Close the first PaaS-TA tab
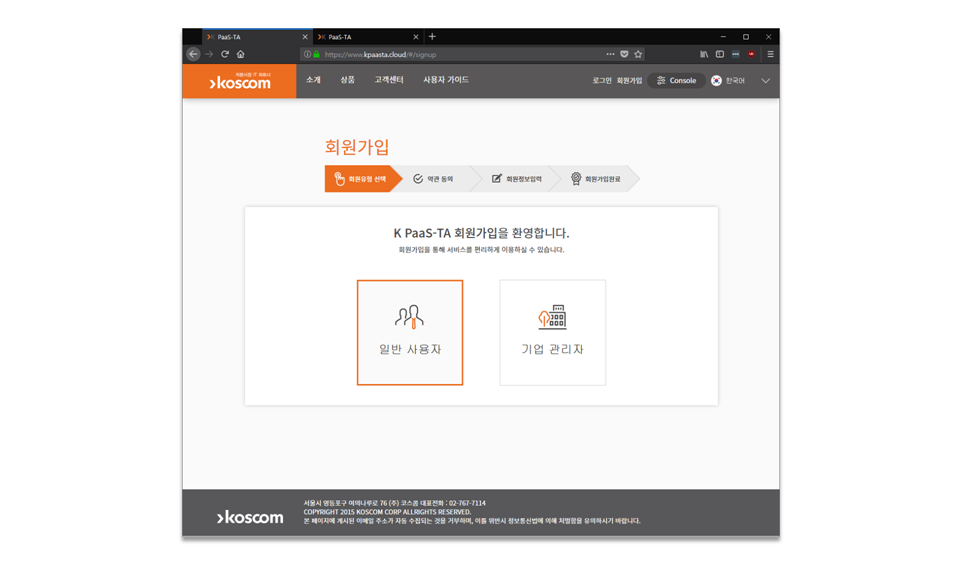 [305, 37]
